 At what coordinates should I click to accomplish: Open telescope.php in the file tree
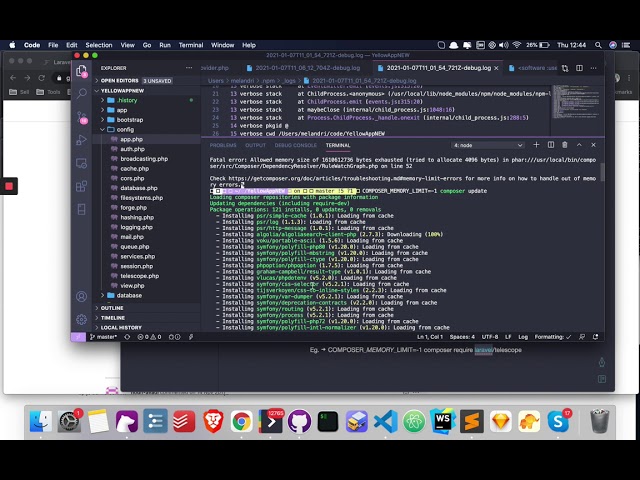tap(140, 276)
